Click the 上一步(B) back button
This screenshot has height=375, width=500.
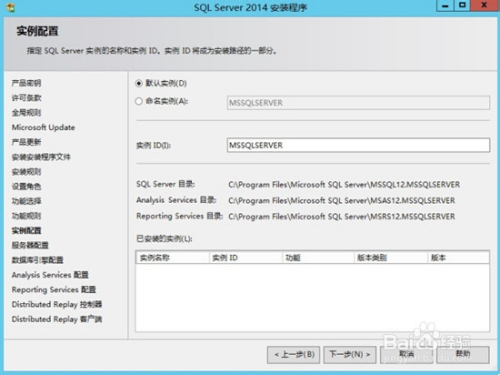point(293,355)
